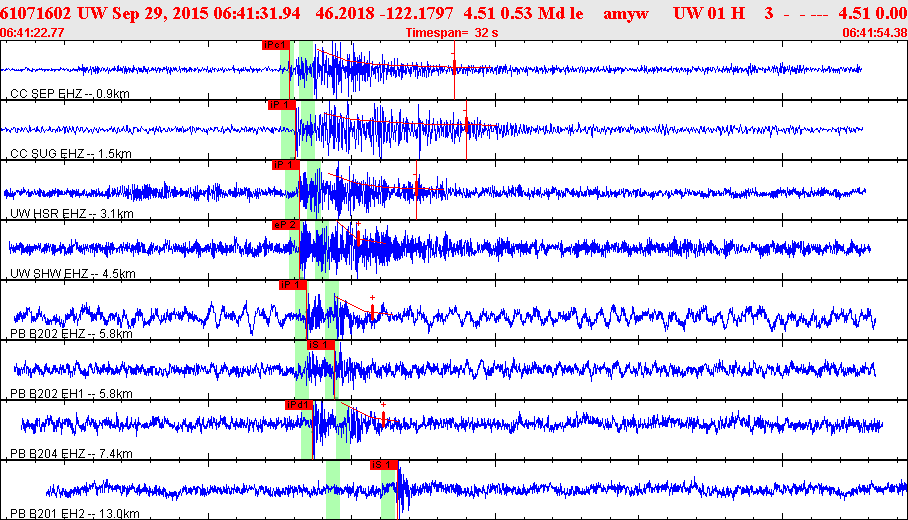The height and width of the screenshot is (520, 908).
Task: Click the iPd1 pick flag on B204 trace
Action: click(x=299, y=405)
